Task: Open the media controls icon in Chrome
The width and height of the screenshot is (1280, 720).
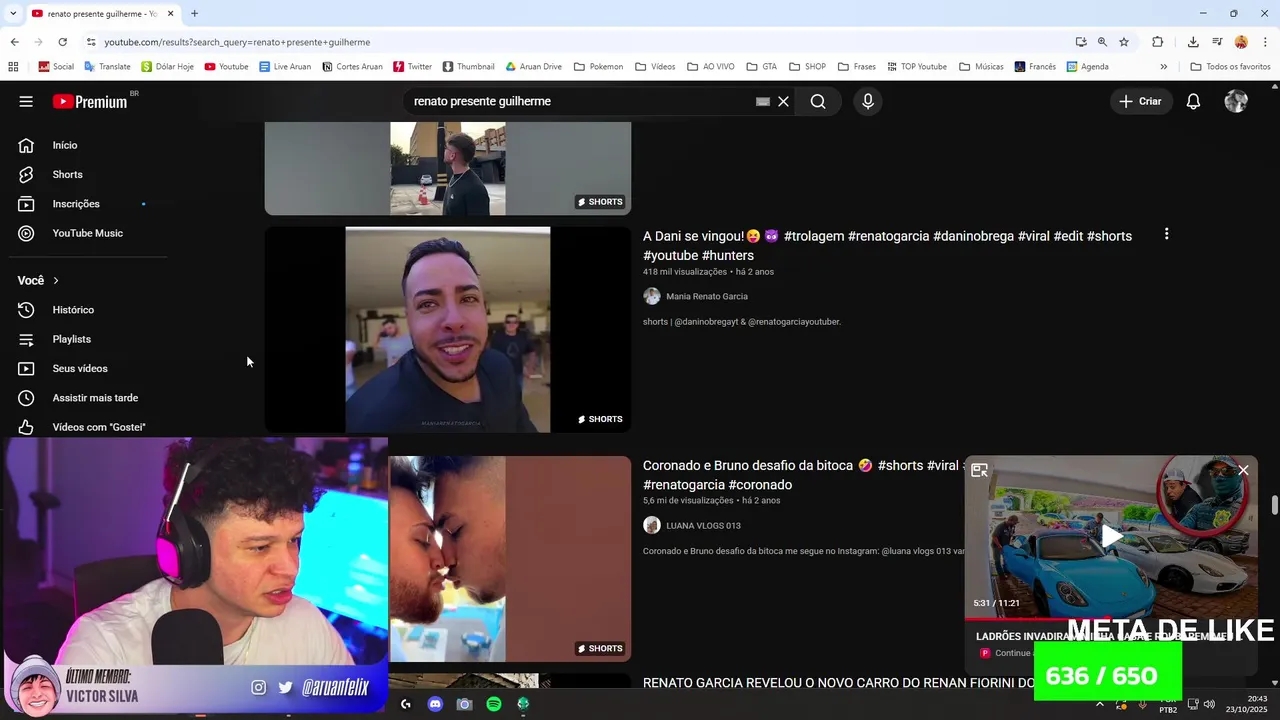Action: click(x=1217, y=42)
